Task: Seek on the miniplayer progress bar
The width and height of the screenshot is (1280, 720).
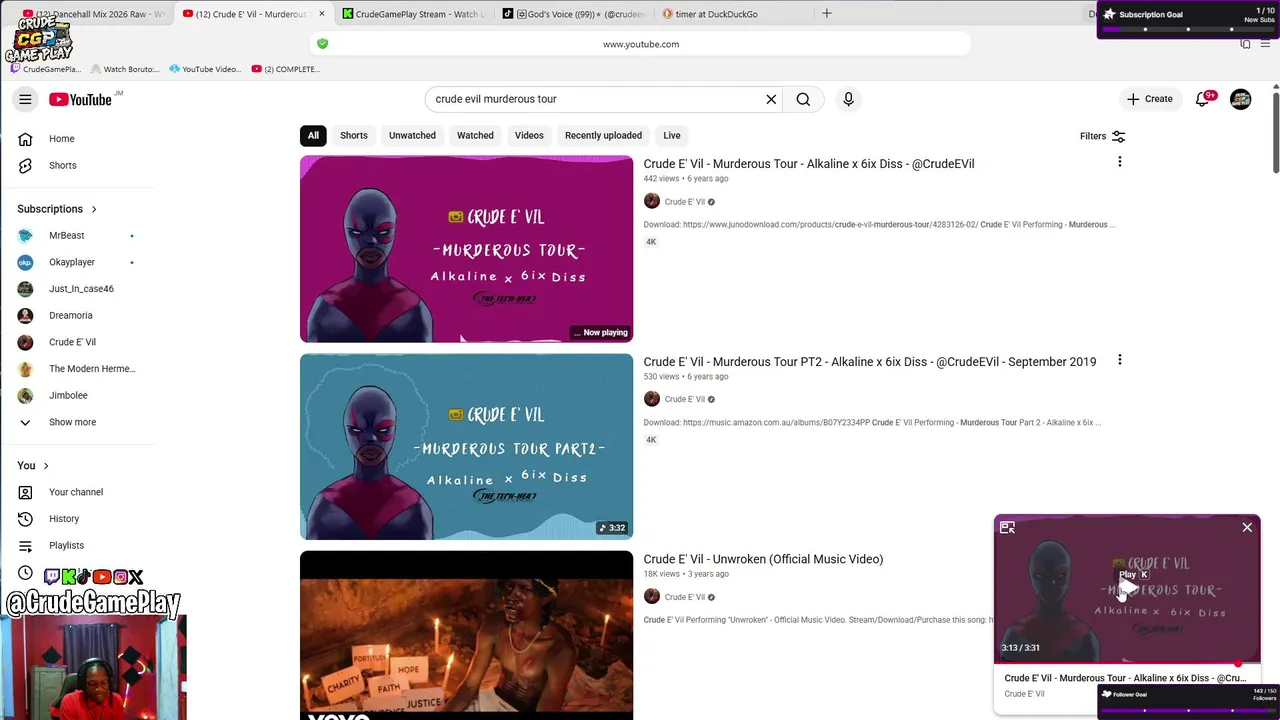Action: pos(1127,662)
